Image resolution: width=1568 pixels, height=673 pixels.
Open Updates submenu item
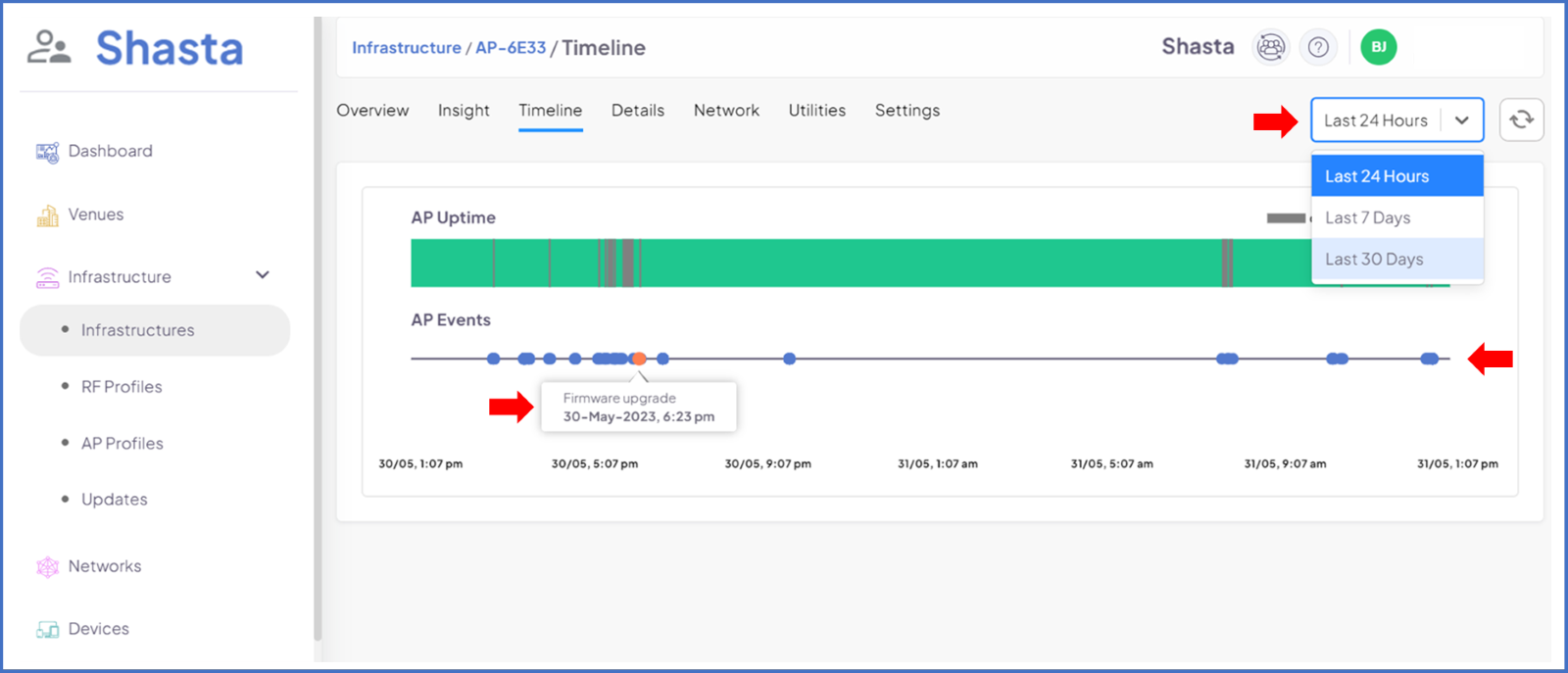(115, 500)
